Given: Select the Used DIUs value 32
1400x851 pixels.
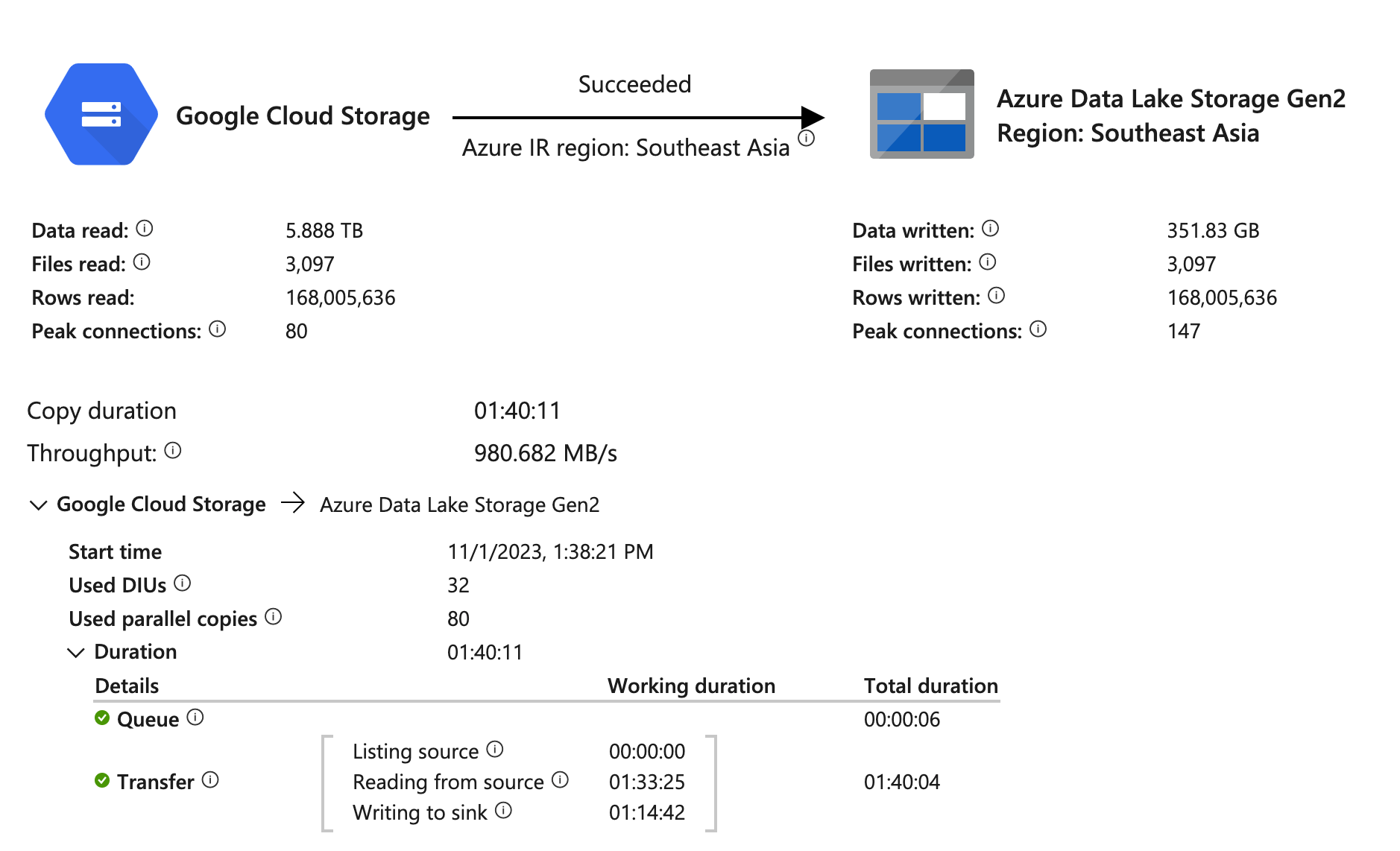Looking at the screenshot, I should (x=458, y=586).
